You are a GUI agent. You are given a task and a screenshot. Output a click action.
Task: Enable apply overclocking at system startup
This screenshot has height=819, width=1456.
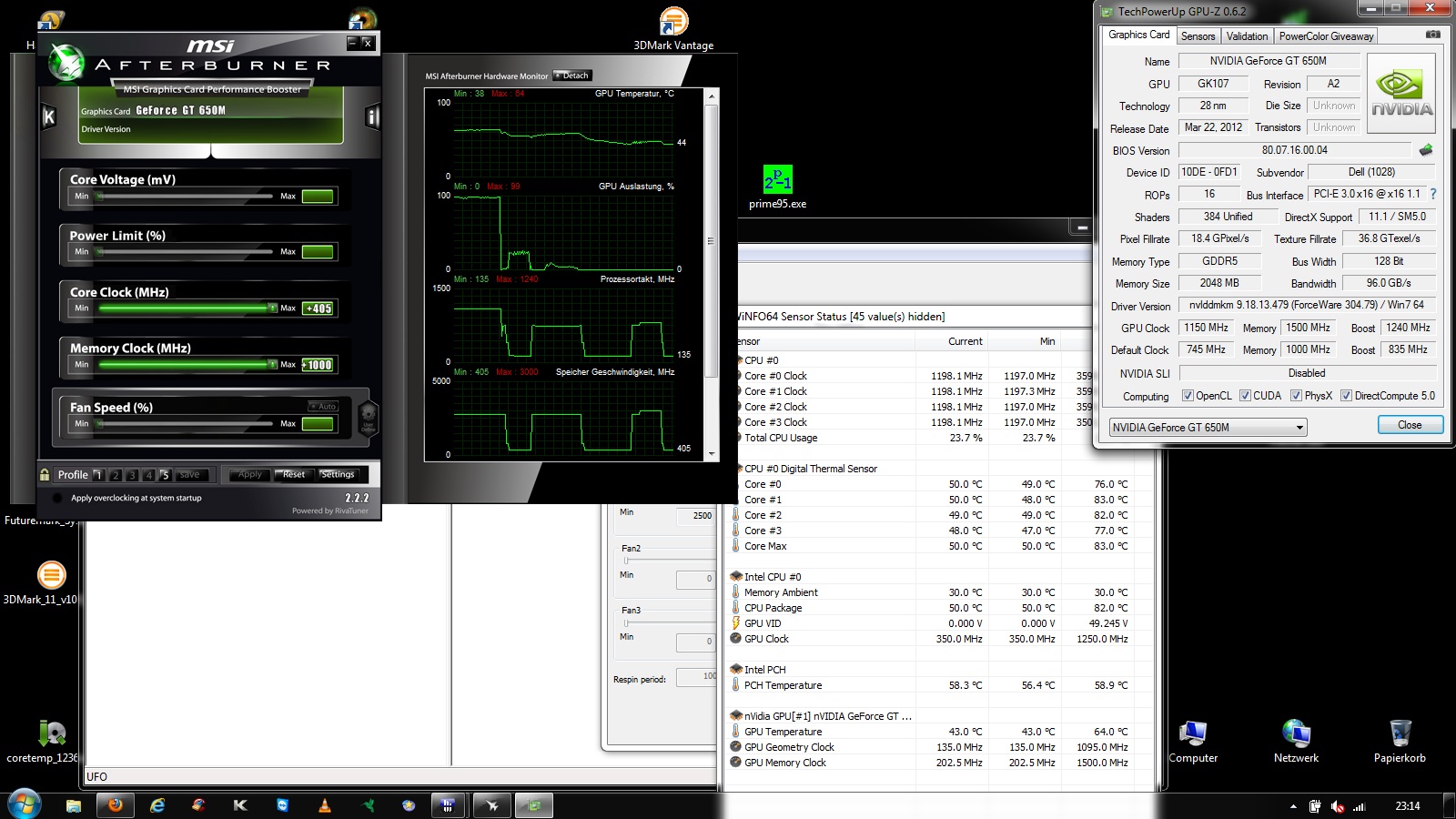tap(58, 498)
